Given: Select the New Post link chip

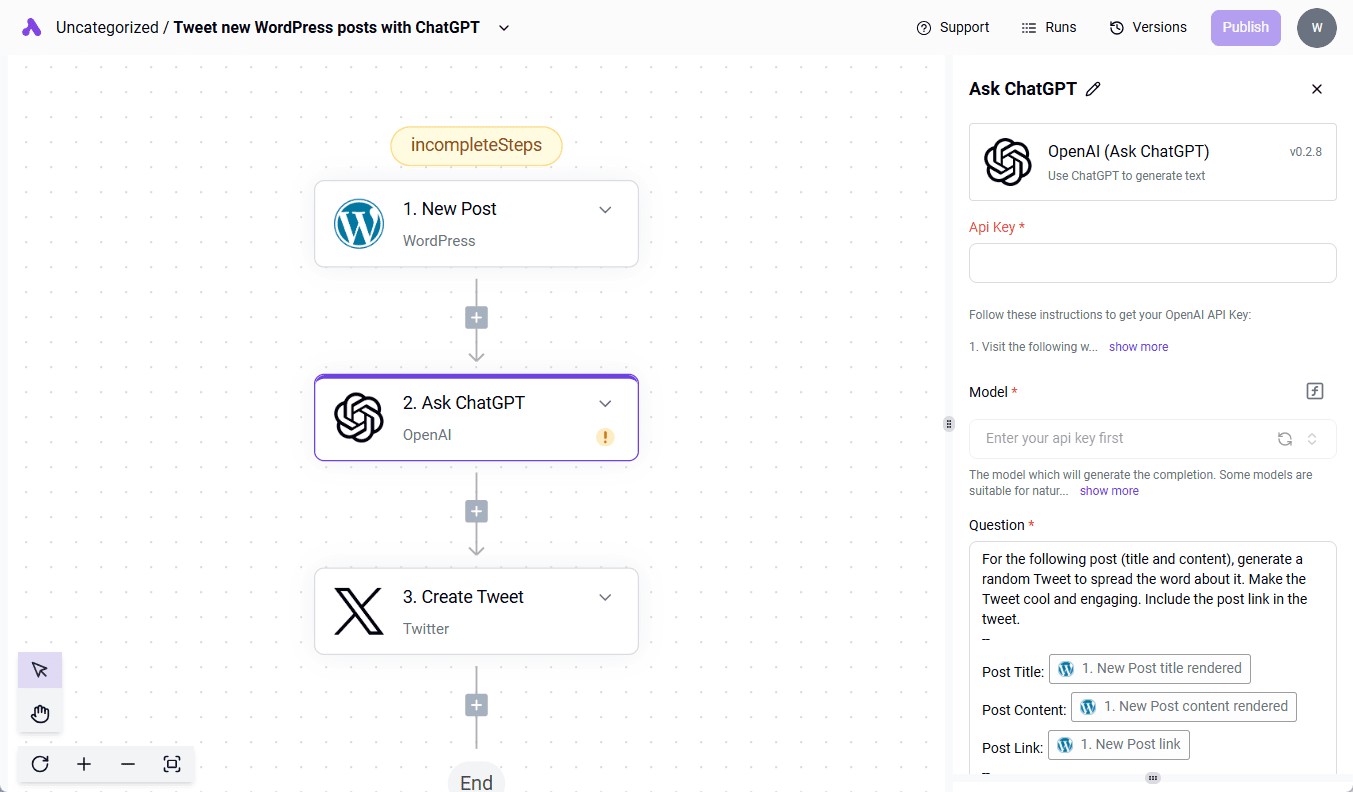Looking at the screenshot, I should tap(1119, 745).
